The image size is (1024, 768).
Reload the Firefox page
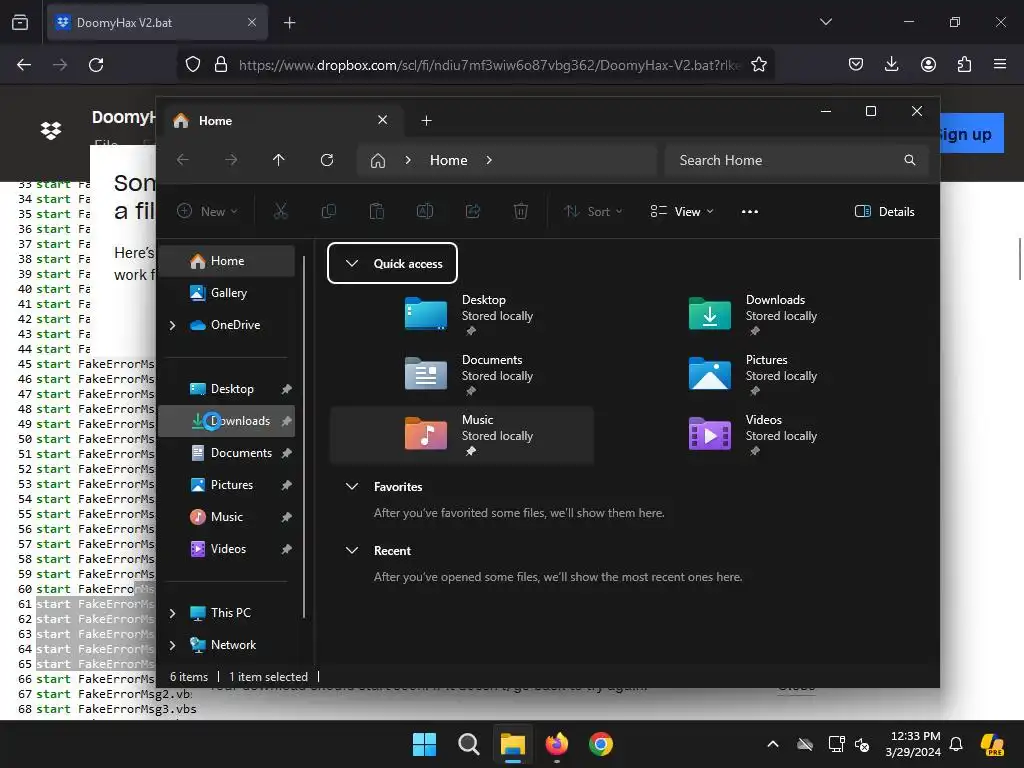tap(96, 65)
